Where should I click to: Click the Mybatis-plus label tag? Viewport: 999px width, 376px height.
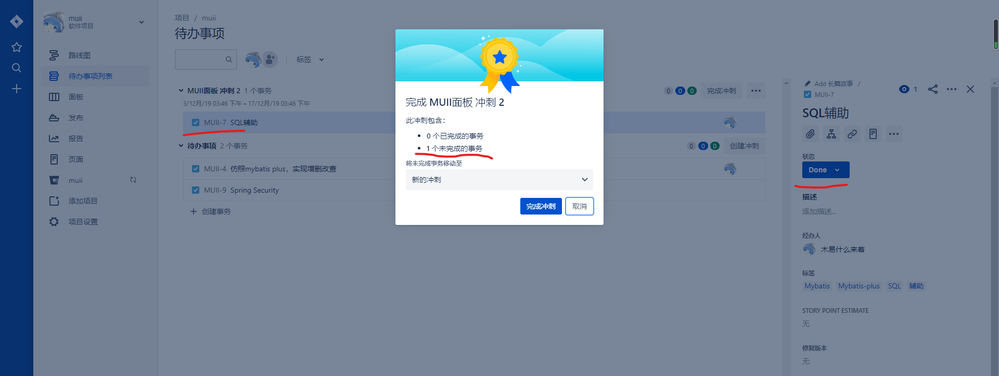click(859, 286)
